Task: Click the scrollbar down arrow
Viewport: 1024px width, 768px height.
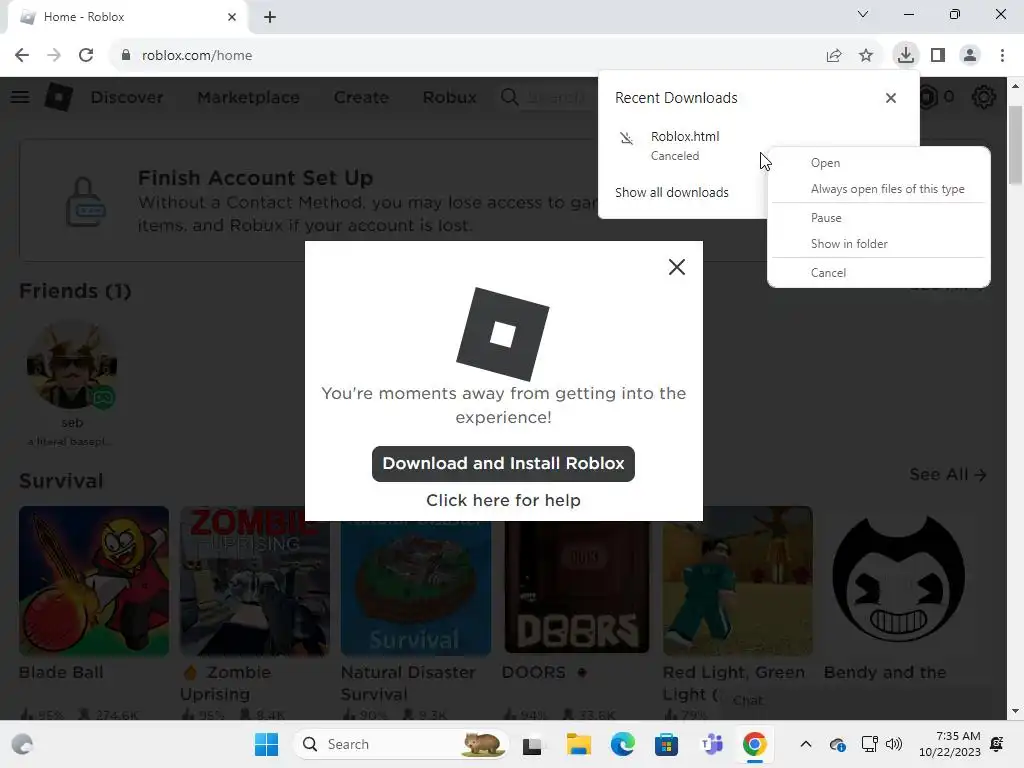Action: pos(1015,711)
